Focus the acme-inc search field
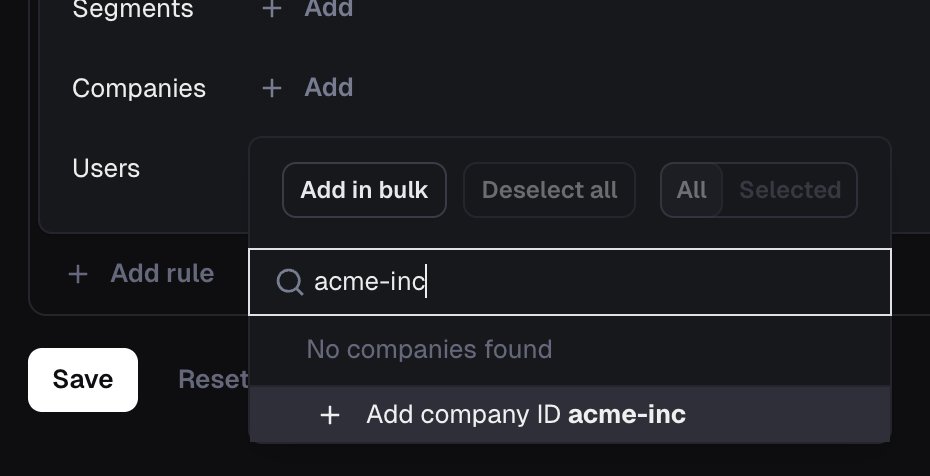 pyautogui.click(x=570, y=282)
